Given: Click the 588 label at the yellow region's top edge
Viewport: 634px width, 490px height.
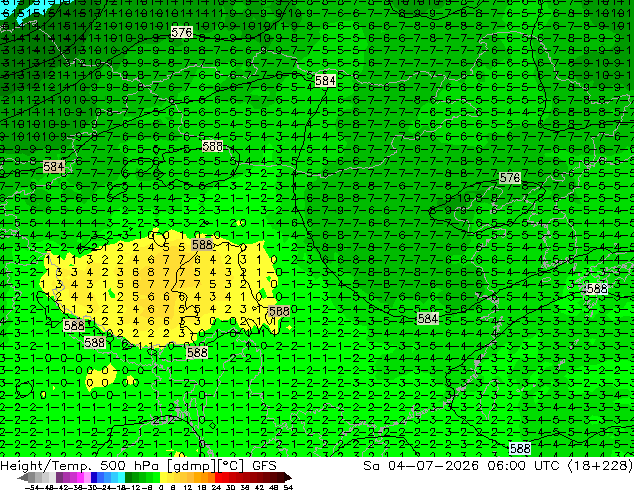Looking at the screenshot, I should coord(202,244).
